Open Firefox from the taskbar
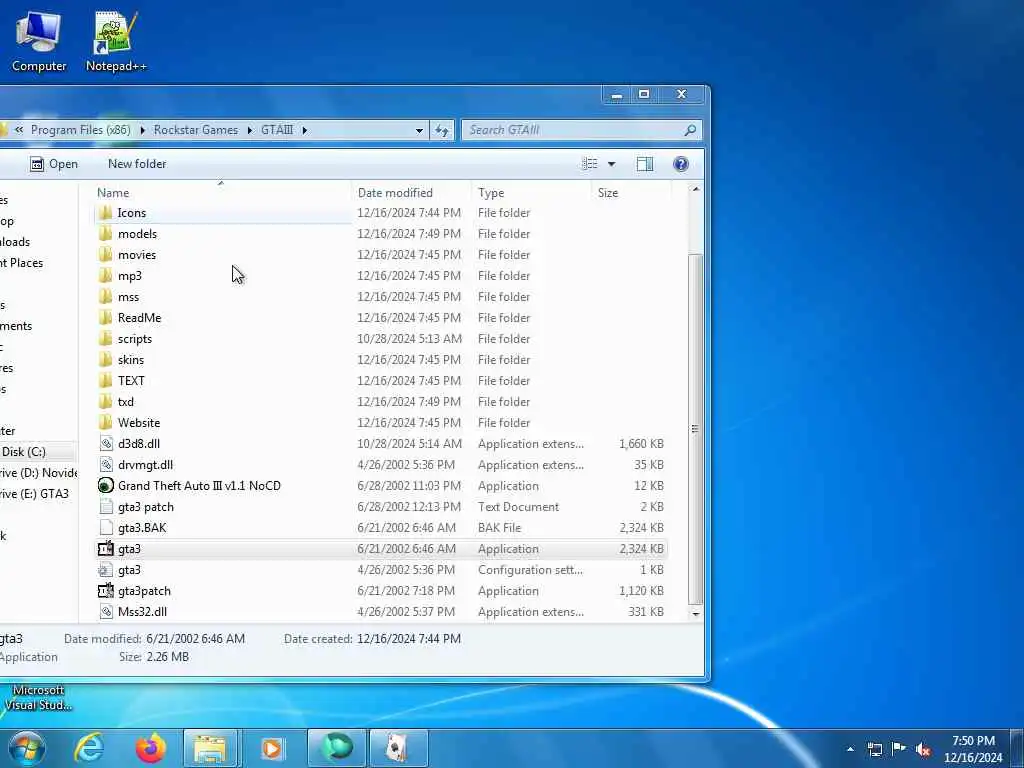1024x768 pixels. tap(150, 748)
